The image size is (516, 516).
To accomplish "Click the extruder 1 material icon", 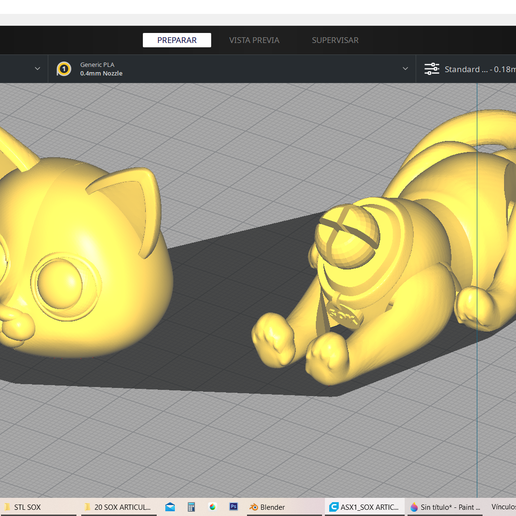I will click(x=64, y=69).
